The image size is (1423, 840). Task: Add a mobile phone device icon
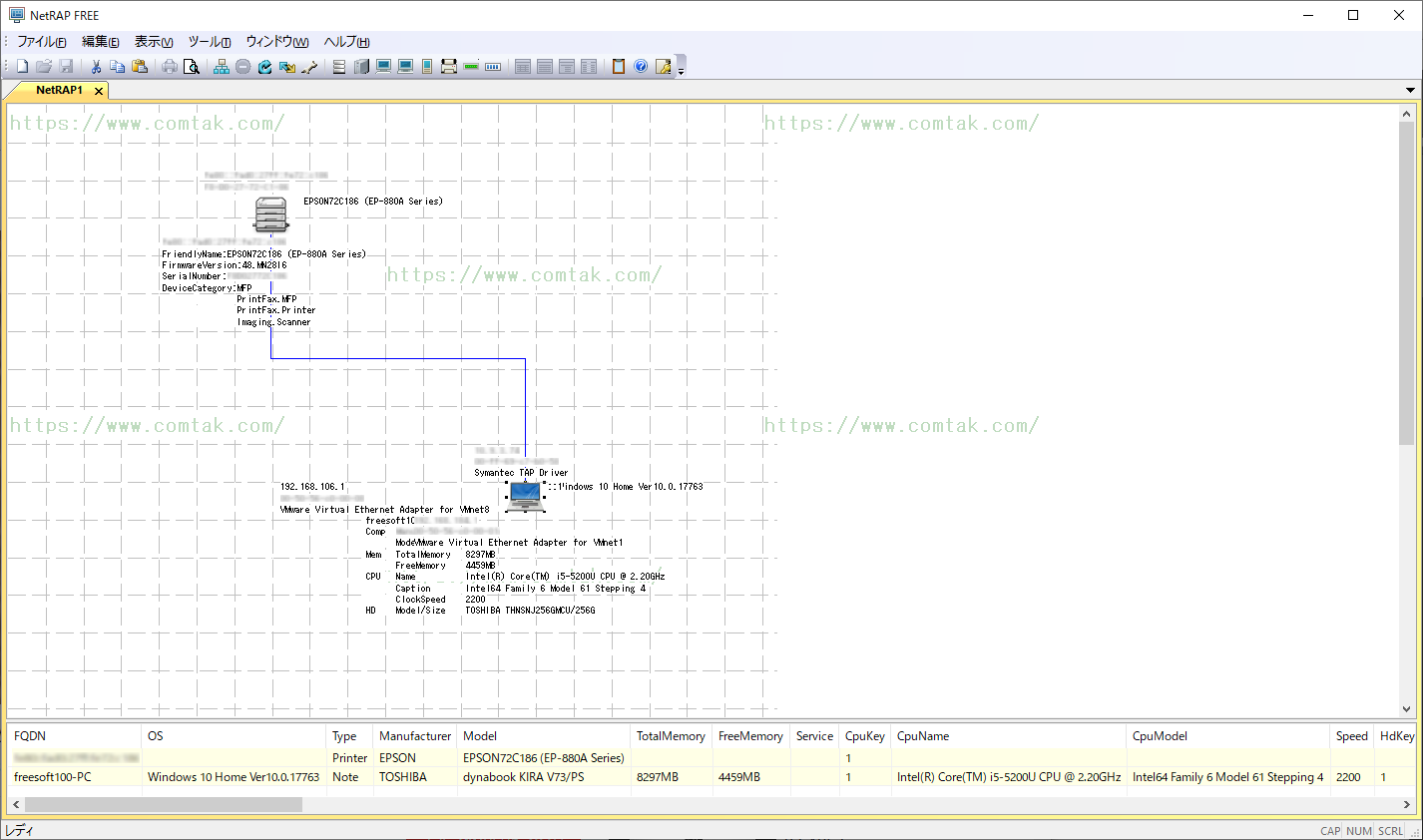[x=427, y=66]
